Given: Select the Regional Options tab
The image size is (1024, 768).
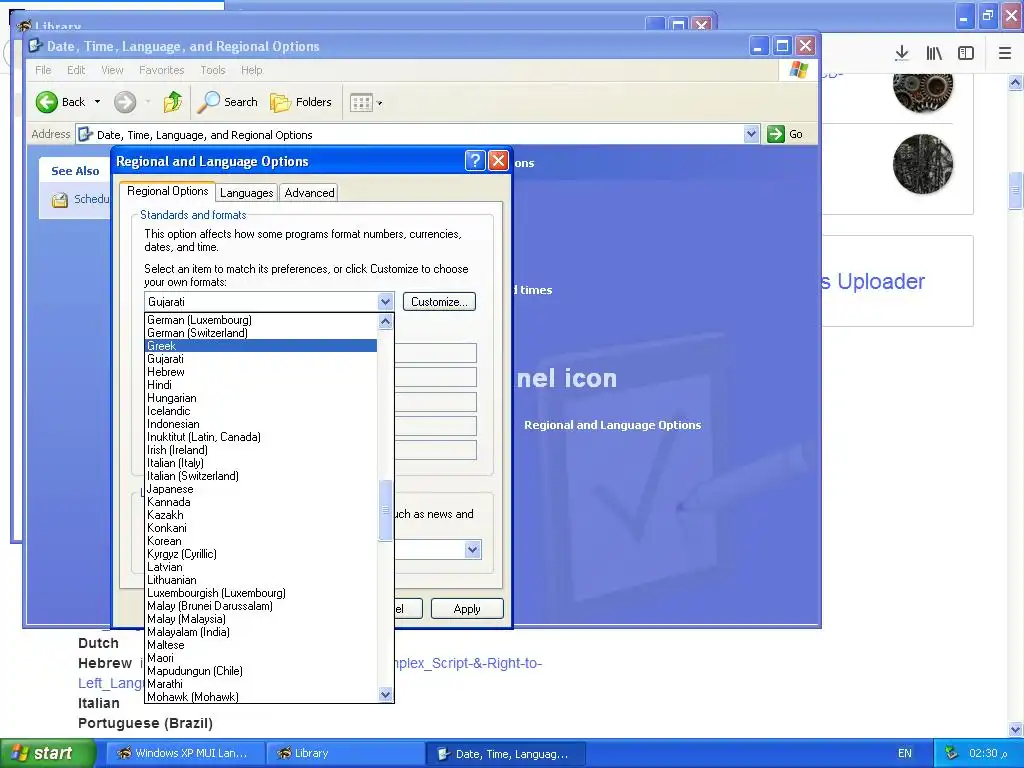Looking at the screenshot, I should click(167, 191).
